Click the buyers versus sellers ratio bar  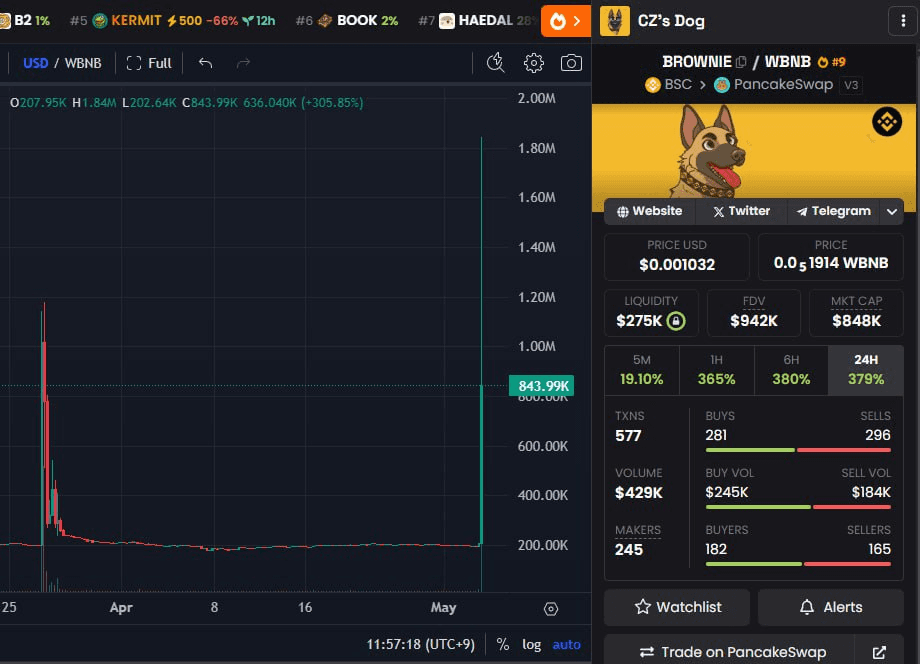(798, 564)
